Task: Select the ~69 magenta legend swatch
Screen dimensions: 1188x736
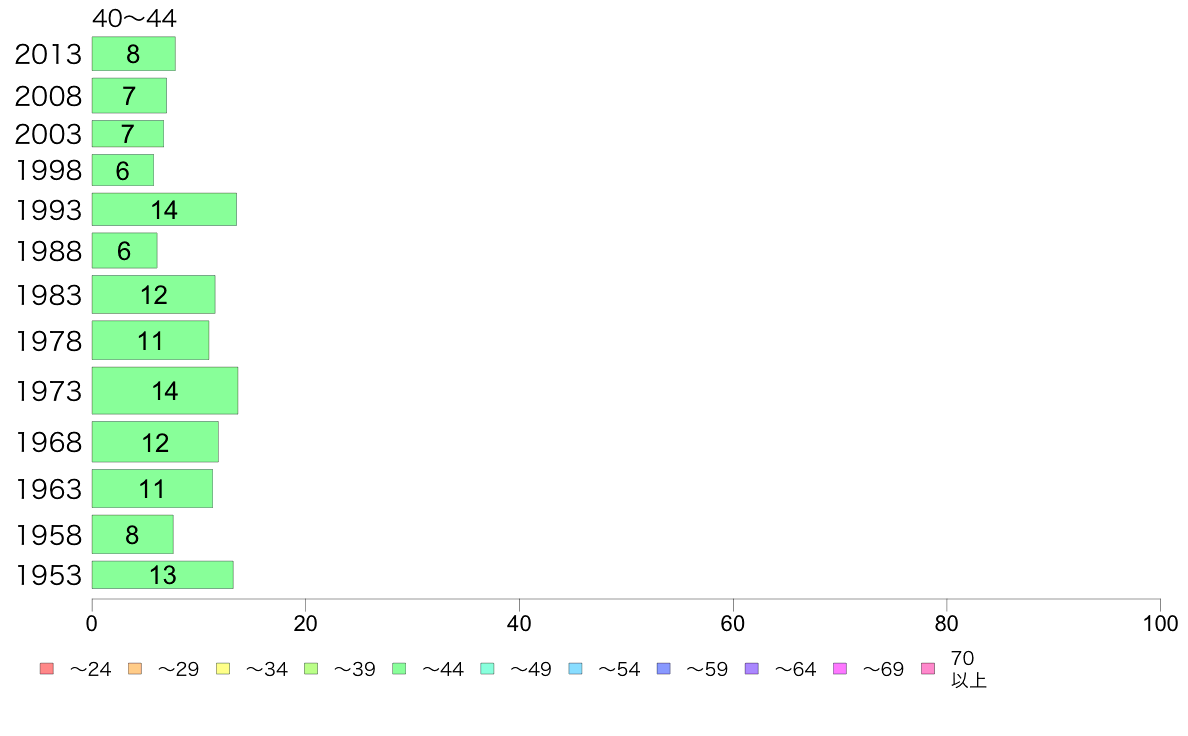Action: pos(839,669)
